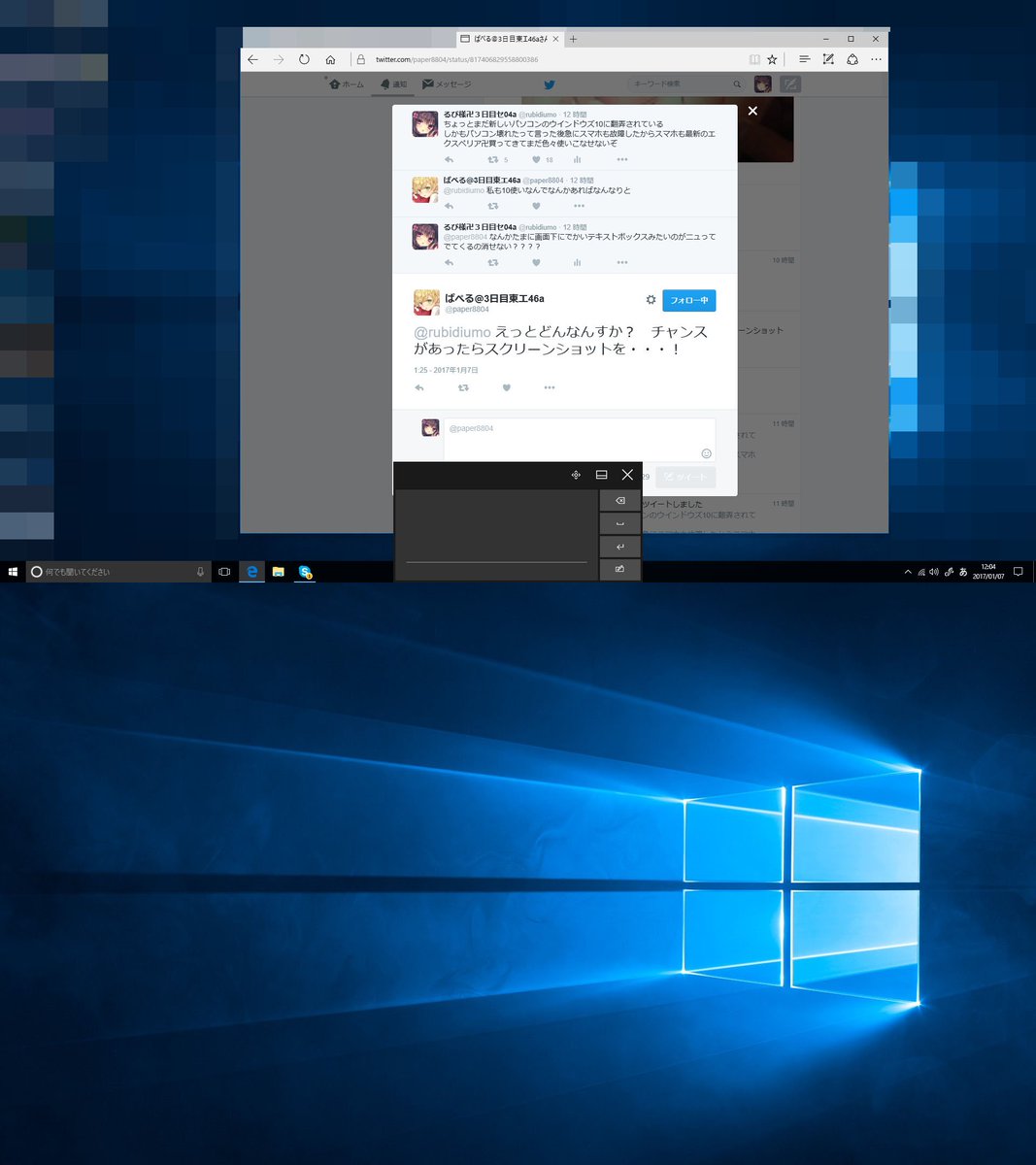Screen dimensions: 1036x1165
Task: Tap enter key on handwriting panel
Action: click(619, 547)
